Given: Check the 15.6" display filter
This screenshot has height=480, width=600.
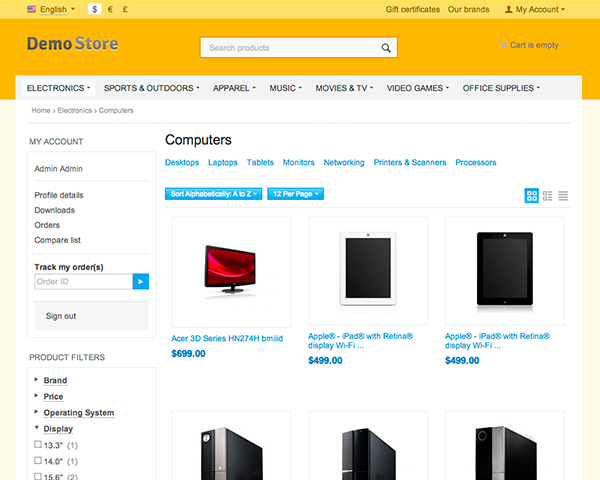Looking at the screenshot, I should pyautogui.click(x=38, y=477).
